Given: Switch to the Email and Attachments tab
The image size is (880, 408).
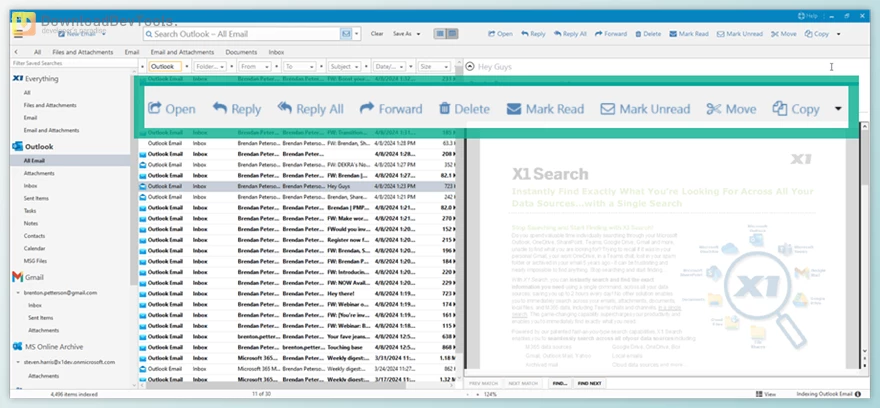Looking at the screenshot, I should coord(182,52).
